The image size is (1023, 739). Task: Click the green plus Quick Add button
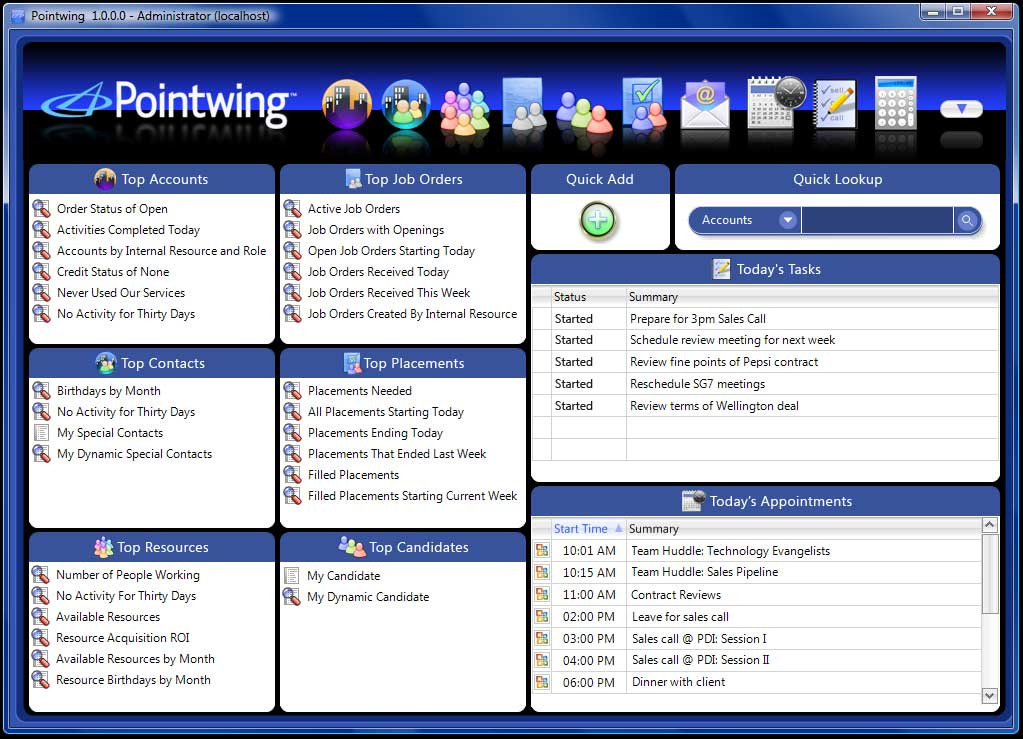[598, 220]
